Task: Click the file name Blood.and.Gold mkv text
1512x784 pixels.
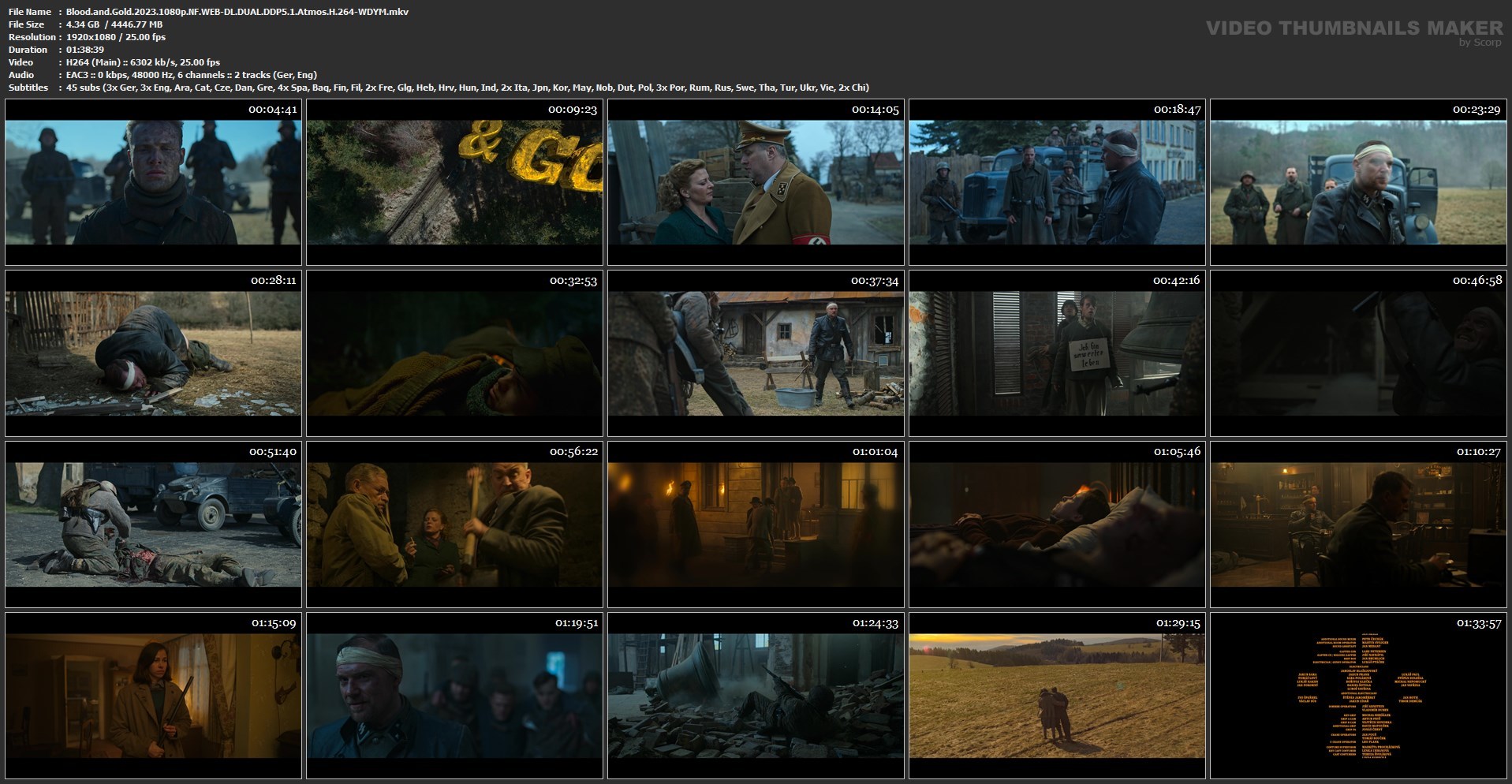Action: [237, 12]
